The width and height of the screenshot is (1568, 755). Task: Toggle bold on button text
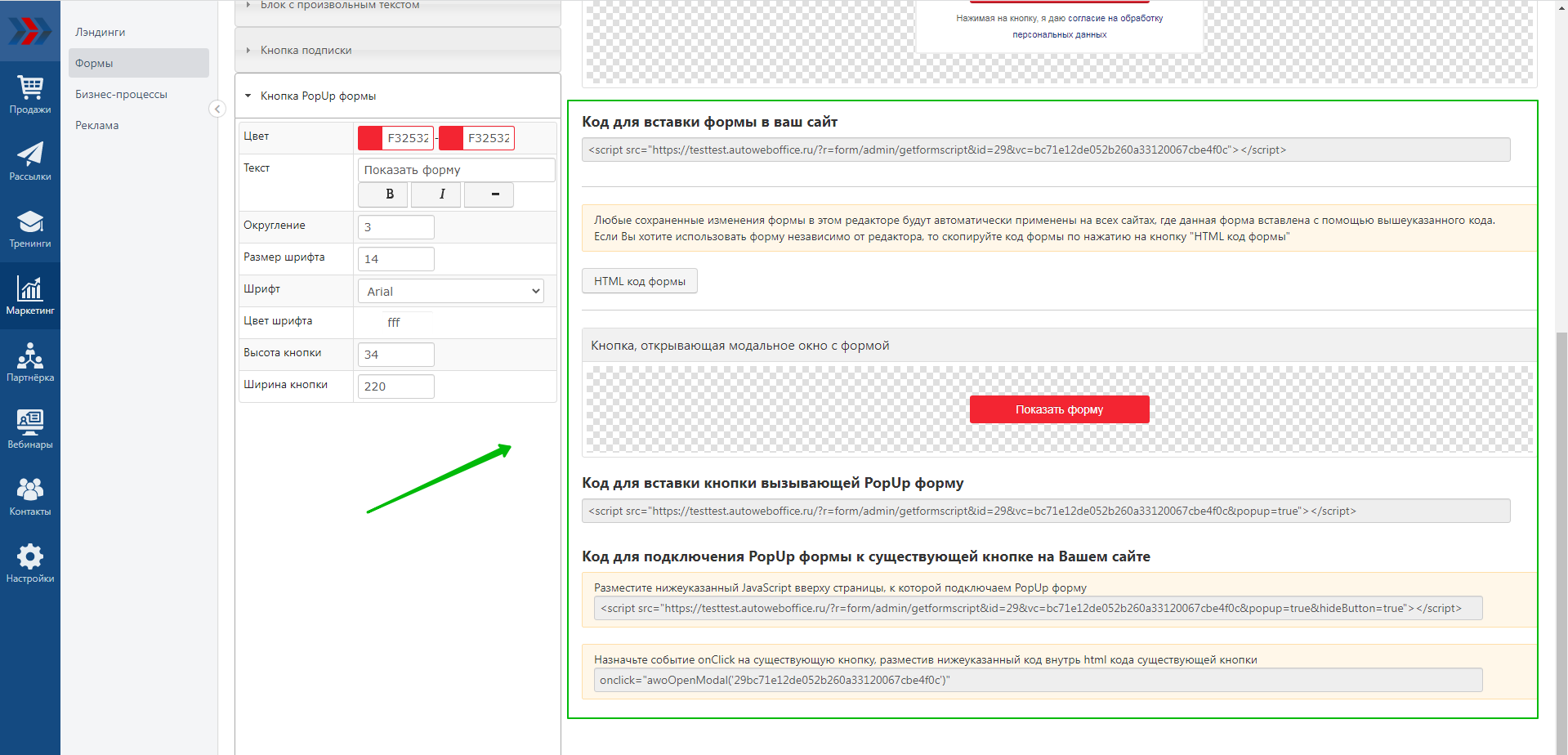coord(390,194)
